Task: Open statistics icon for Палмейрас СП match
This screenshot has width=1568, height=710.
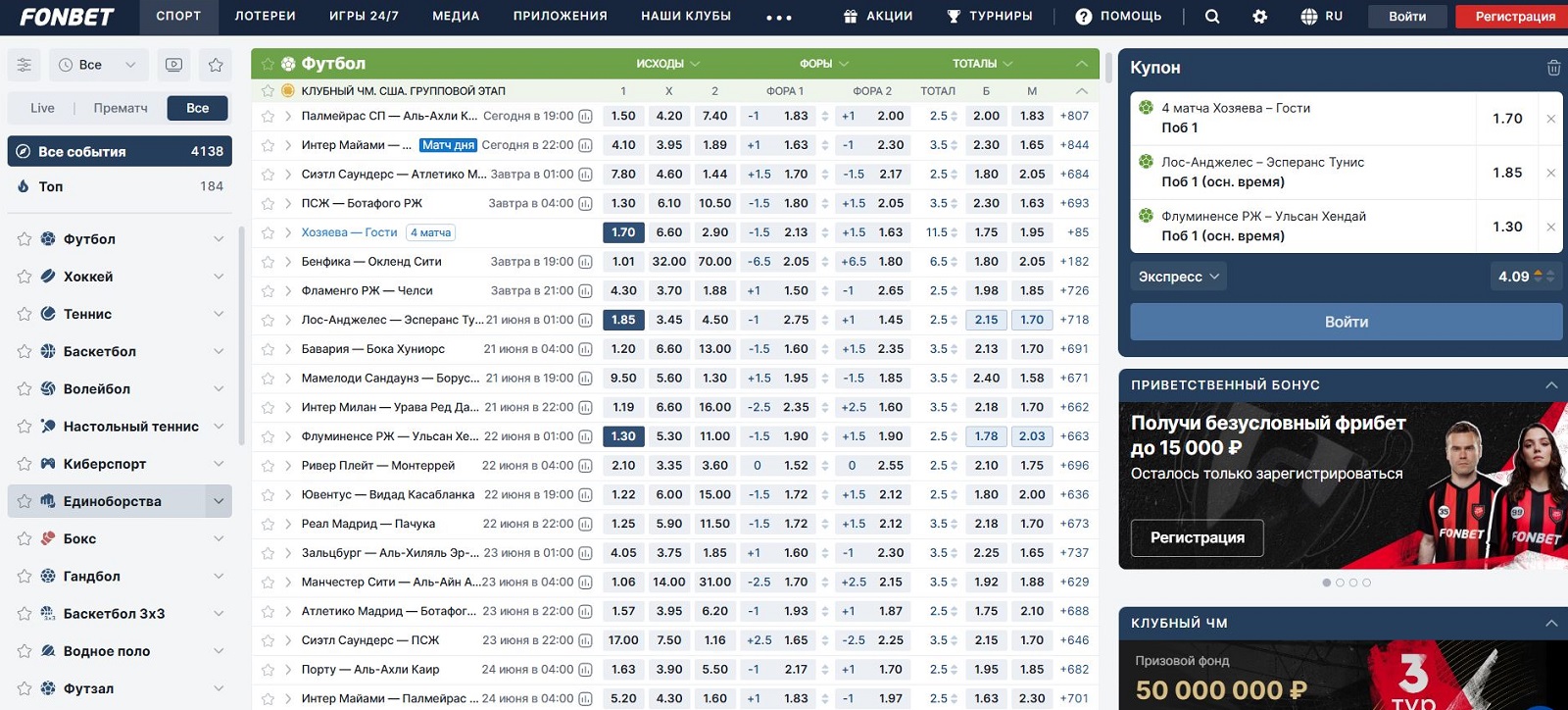Action: point(585,116)
